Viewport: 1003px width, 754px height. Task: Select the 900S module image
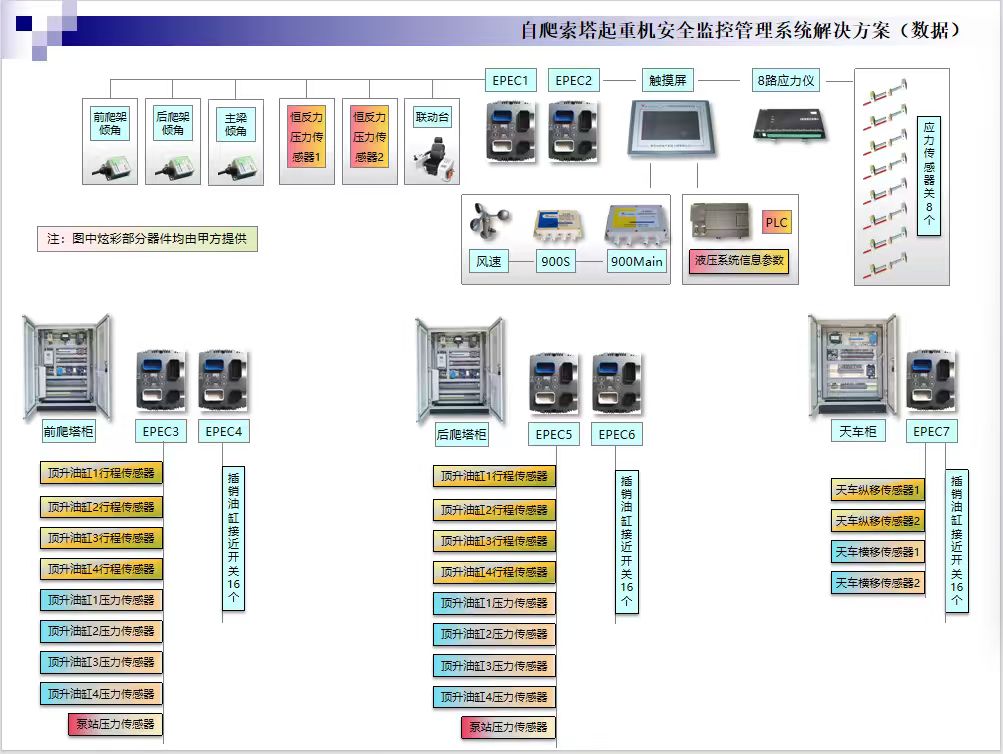pyautogui.click(x=558, y=225)
